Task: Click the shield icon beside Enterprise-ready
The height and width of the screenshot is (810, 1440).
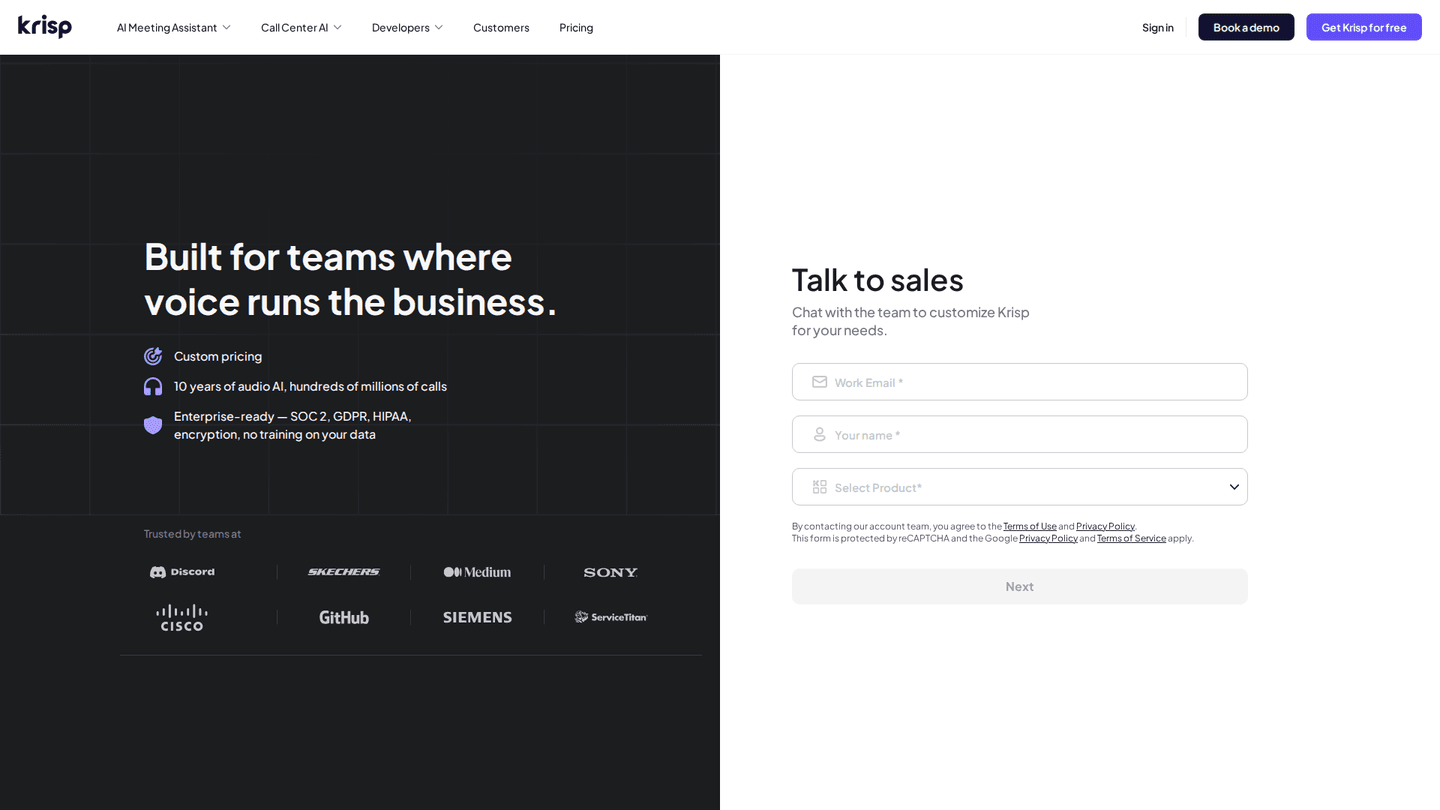Action: pyautogui.click(x=153, y=425)
